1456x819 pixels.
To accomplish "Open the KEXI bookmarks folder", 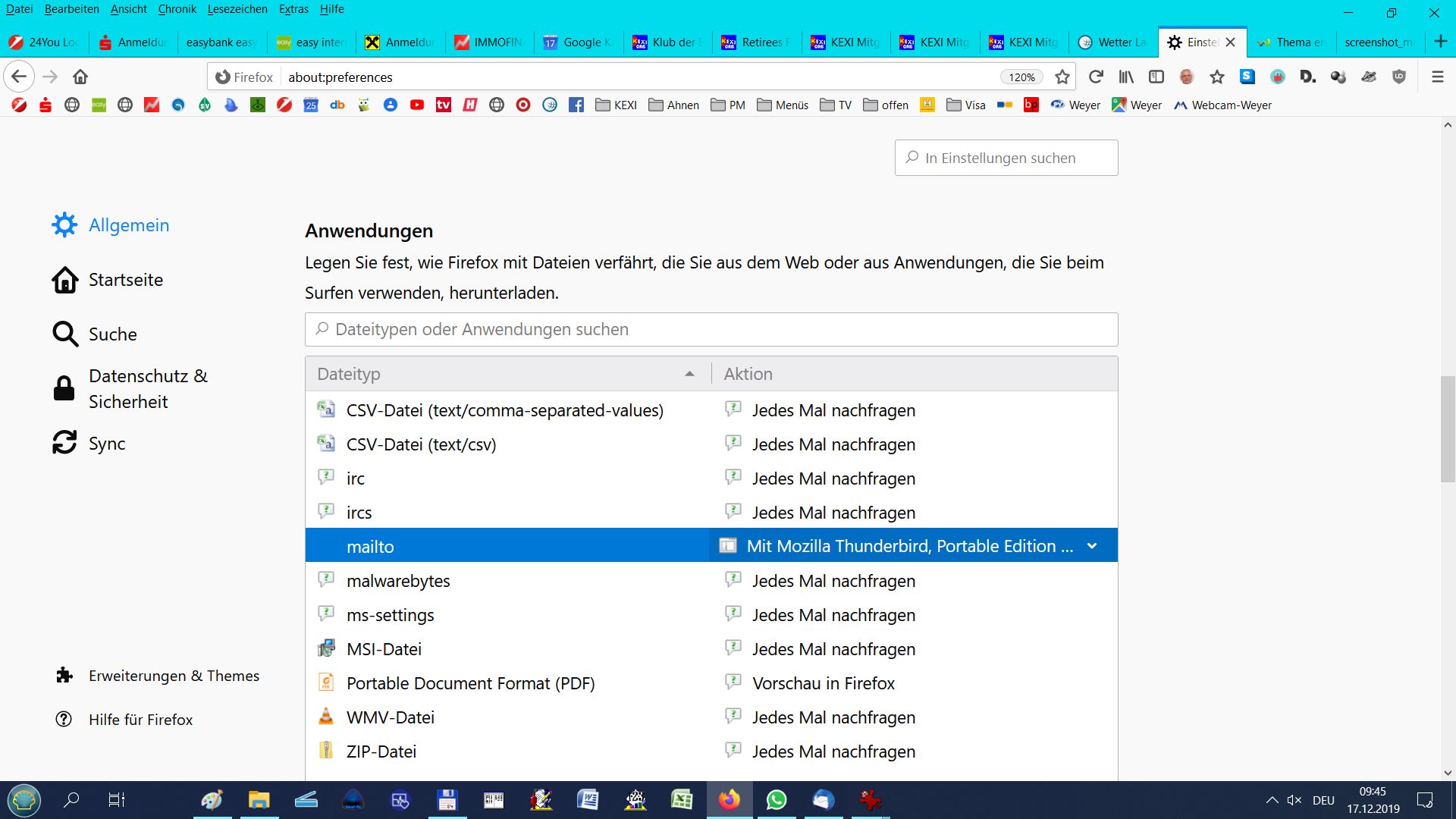I will [x=616, y=105].
